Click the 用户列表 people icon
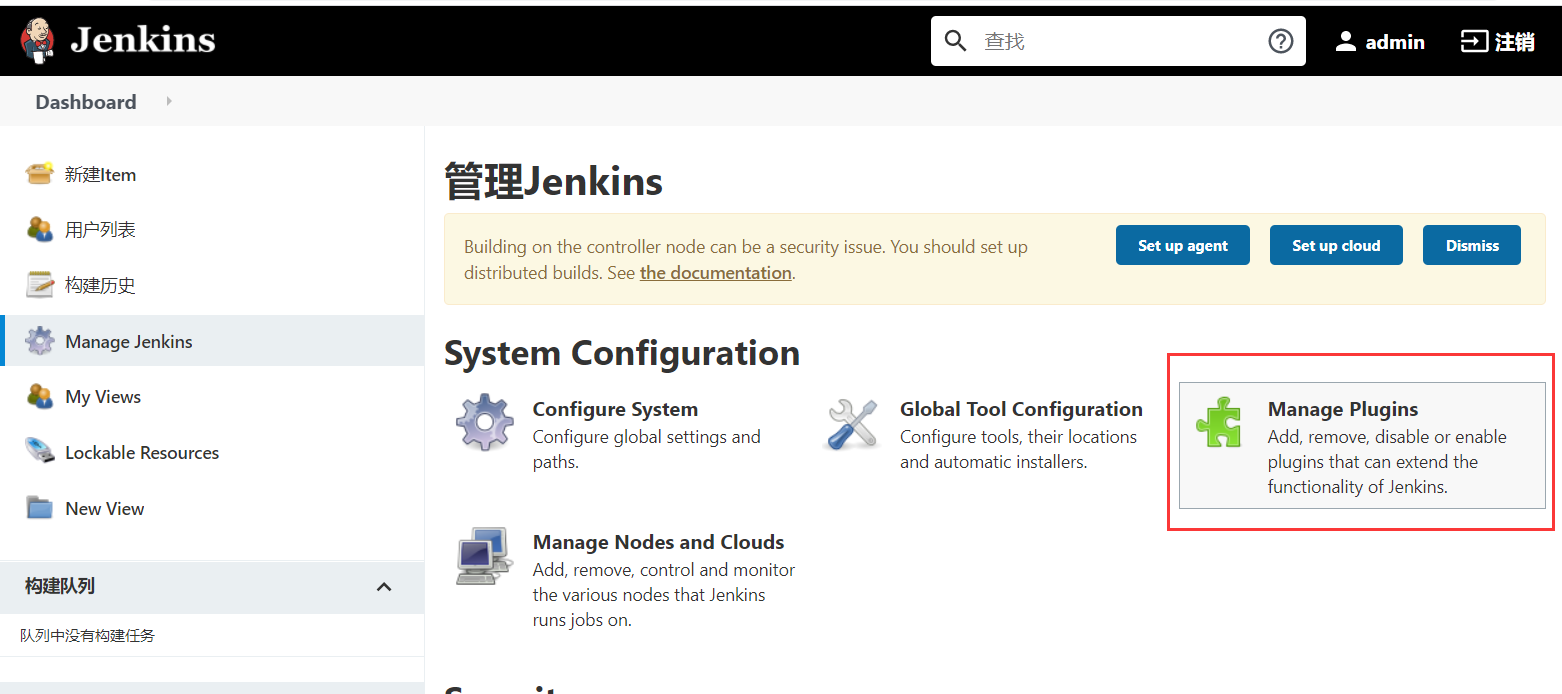This screenshot has width=1562, height=694. (x=40, y=229)
